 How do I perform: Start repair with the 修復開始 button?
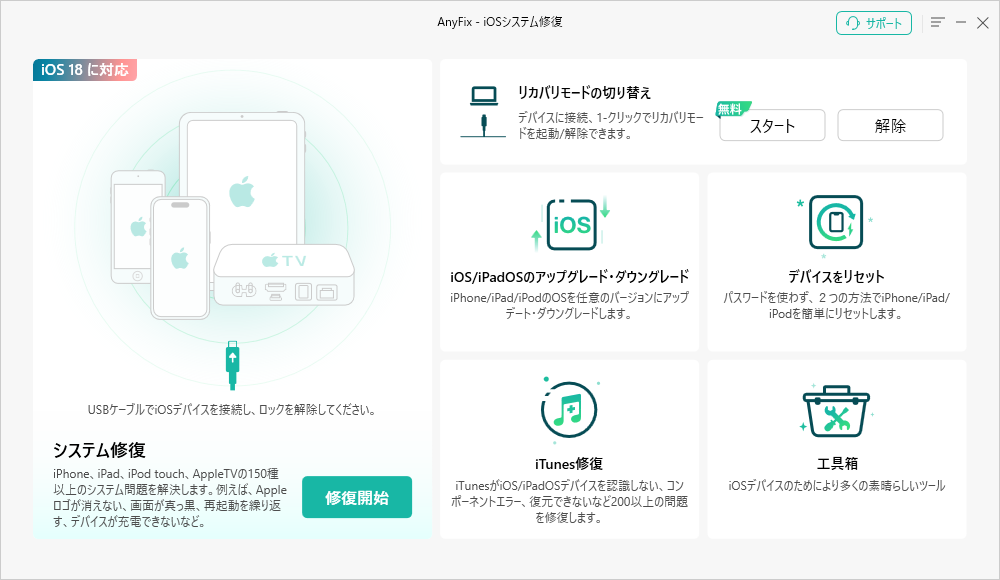pyautogui.click(x=356, y=496)
